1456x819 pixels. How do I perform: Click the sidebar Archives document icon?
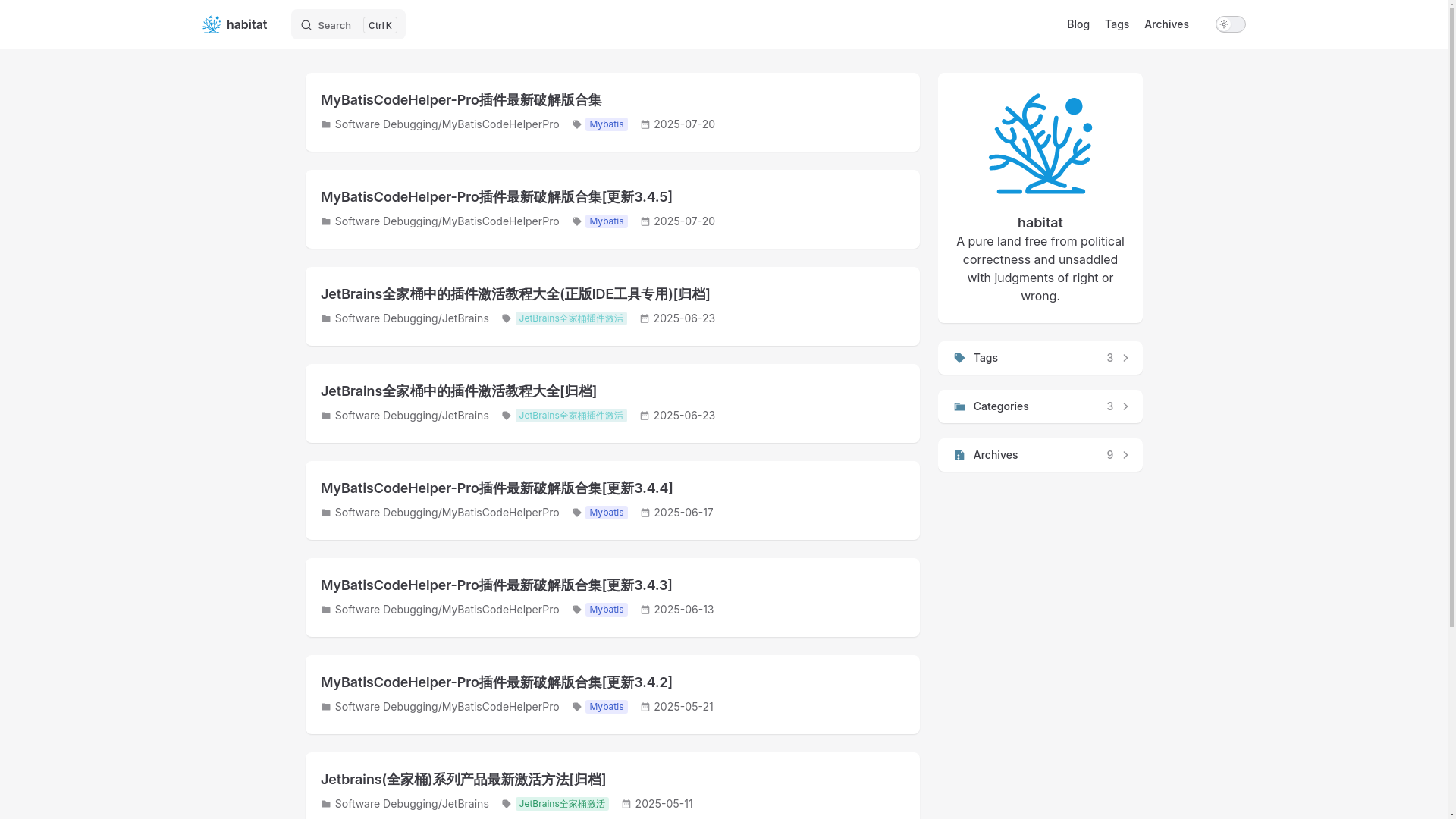coord(959,455)
